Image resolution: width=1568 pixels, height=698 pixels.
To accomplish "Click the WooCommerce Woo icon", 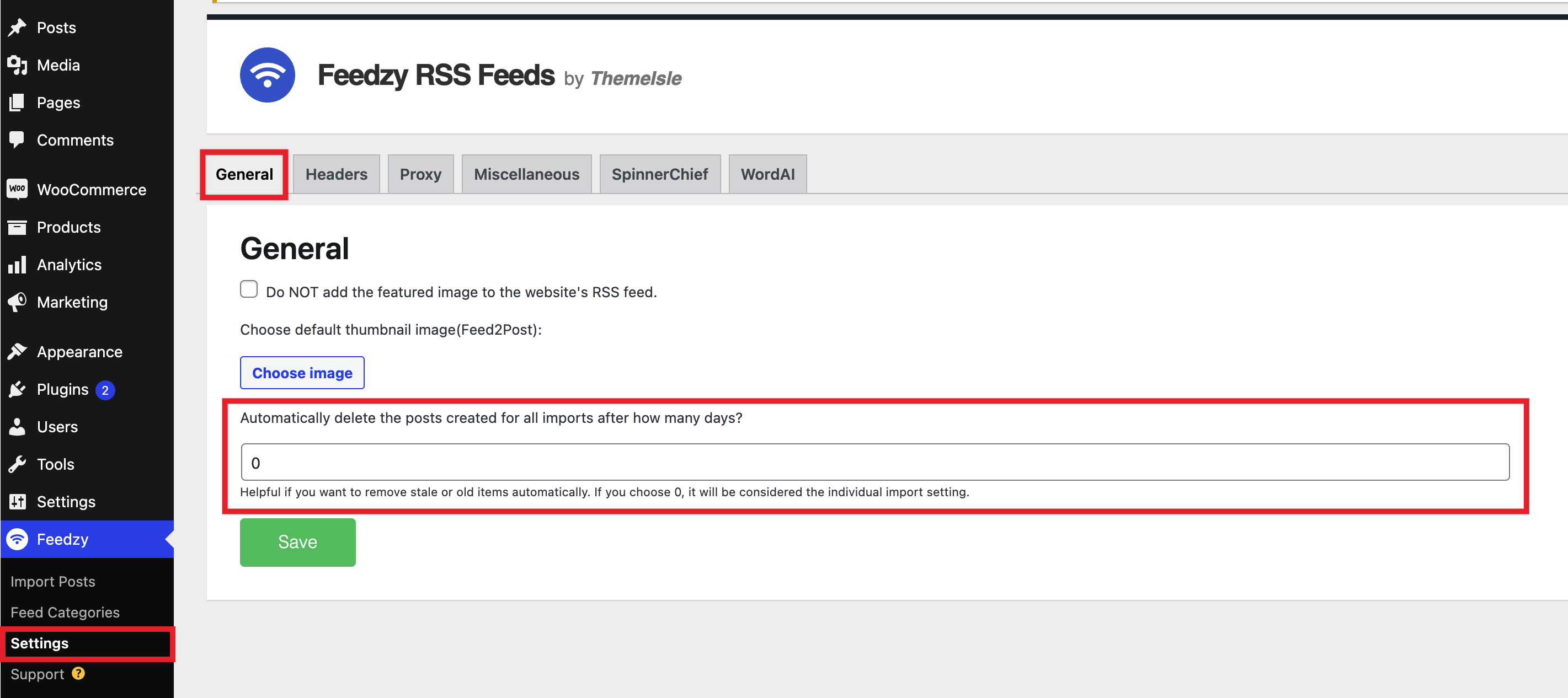I will click(17, 189).
